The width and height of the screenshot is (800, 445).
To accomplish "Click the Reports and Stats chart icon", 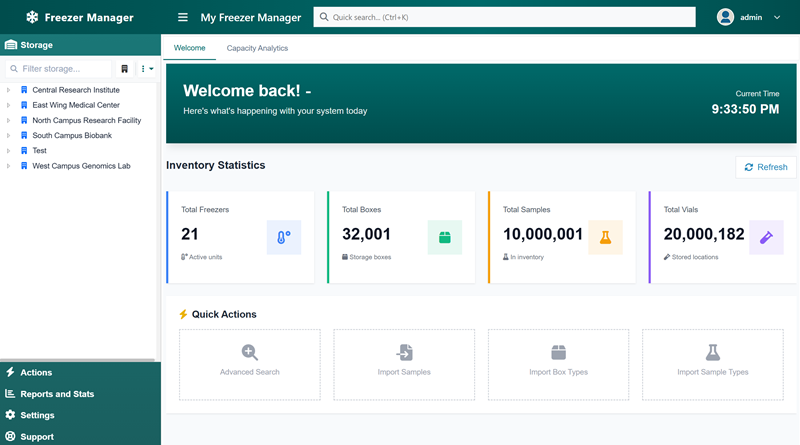I will (x=10, y=393).
